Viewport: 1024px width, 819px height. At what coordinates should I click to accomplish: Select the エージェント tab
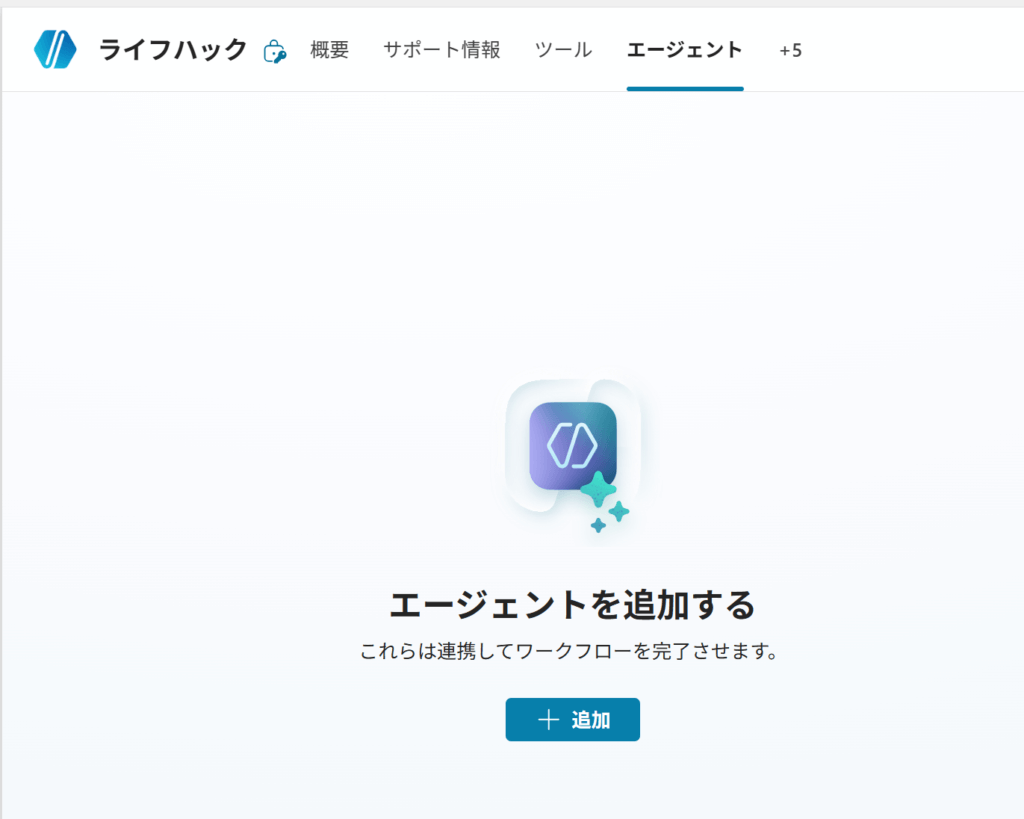pyautogui.click(x=685, y=50)
